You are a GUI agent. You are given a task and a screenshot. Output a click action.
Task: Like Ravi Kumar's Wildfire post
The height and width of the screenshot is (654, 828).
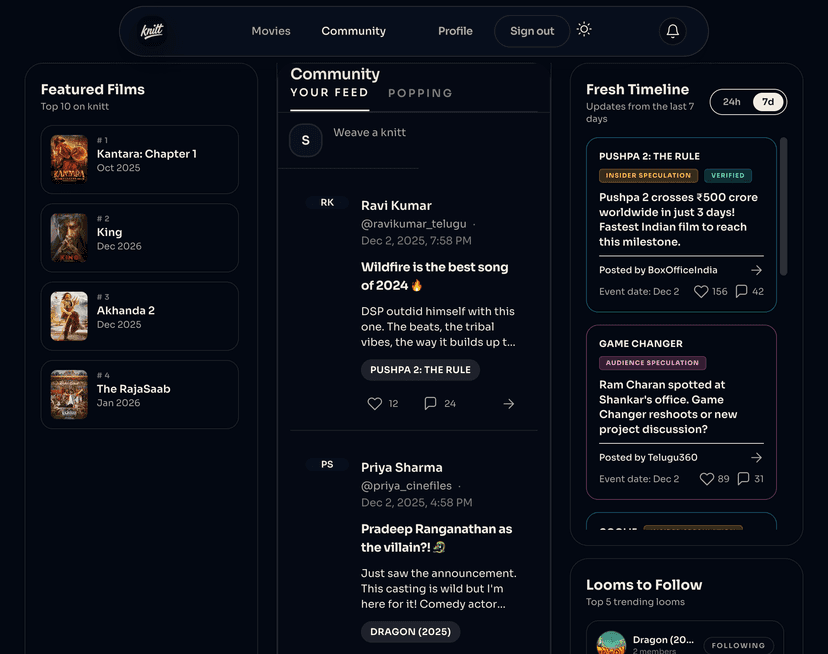(x=372, y=403)
